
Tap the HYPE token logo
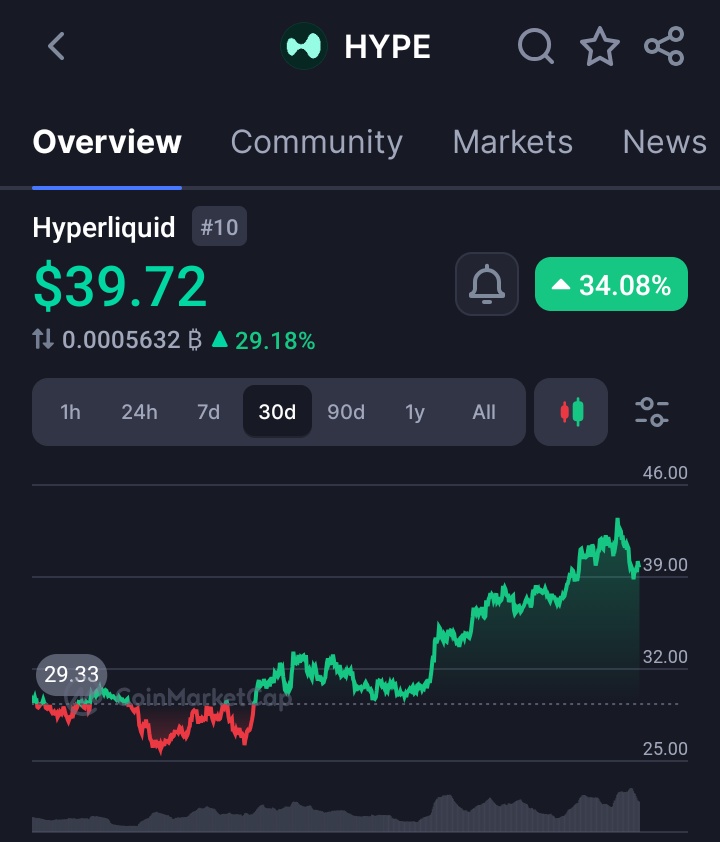304,46
